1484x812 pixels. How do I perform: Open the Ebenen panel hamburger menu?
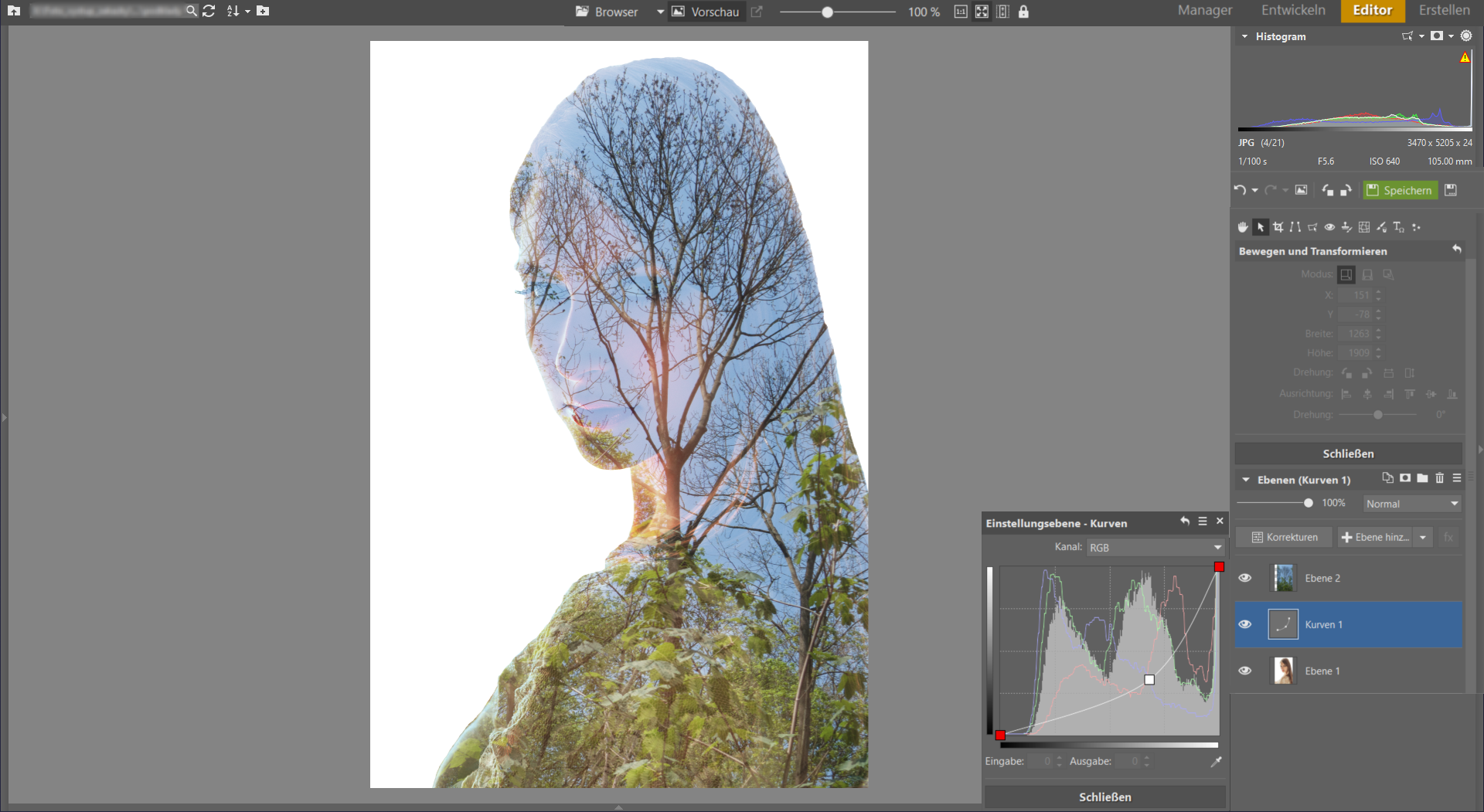tap(1457, 478)
